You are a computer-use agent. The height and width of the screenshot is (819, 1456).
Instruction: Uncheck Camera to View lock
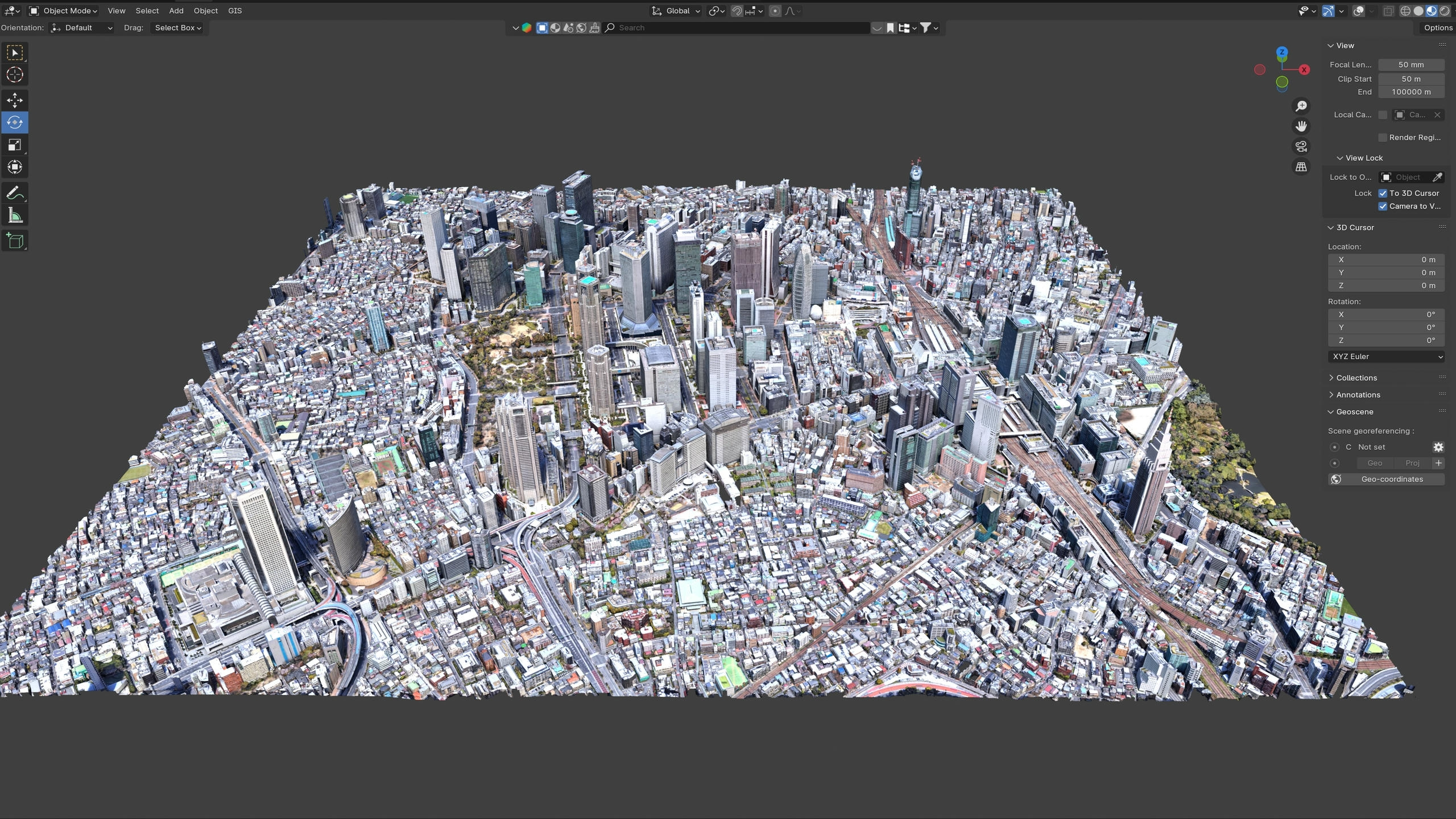pyautogui.click(x=1383, y=206)
